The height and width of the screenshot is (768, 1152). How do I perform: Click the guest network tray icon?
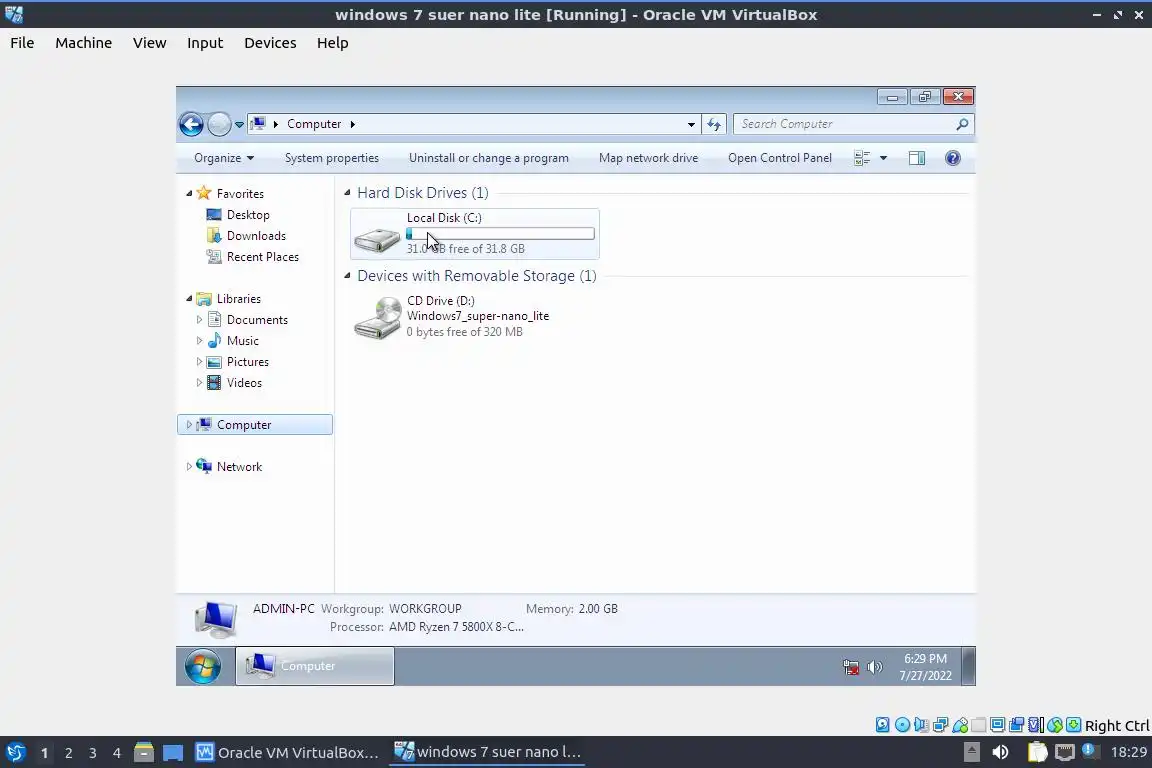tap(851, 667)
